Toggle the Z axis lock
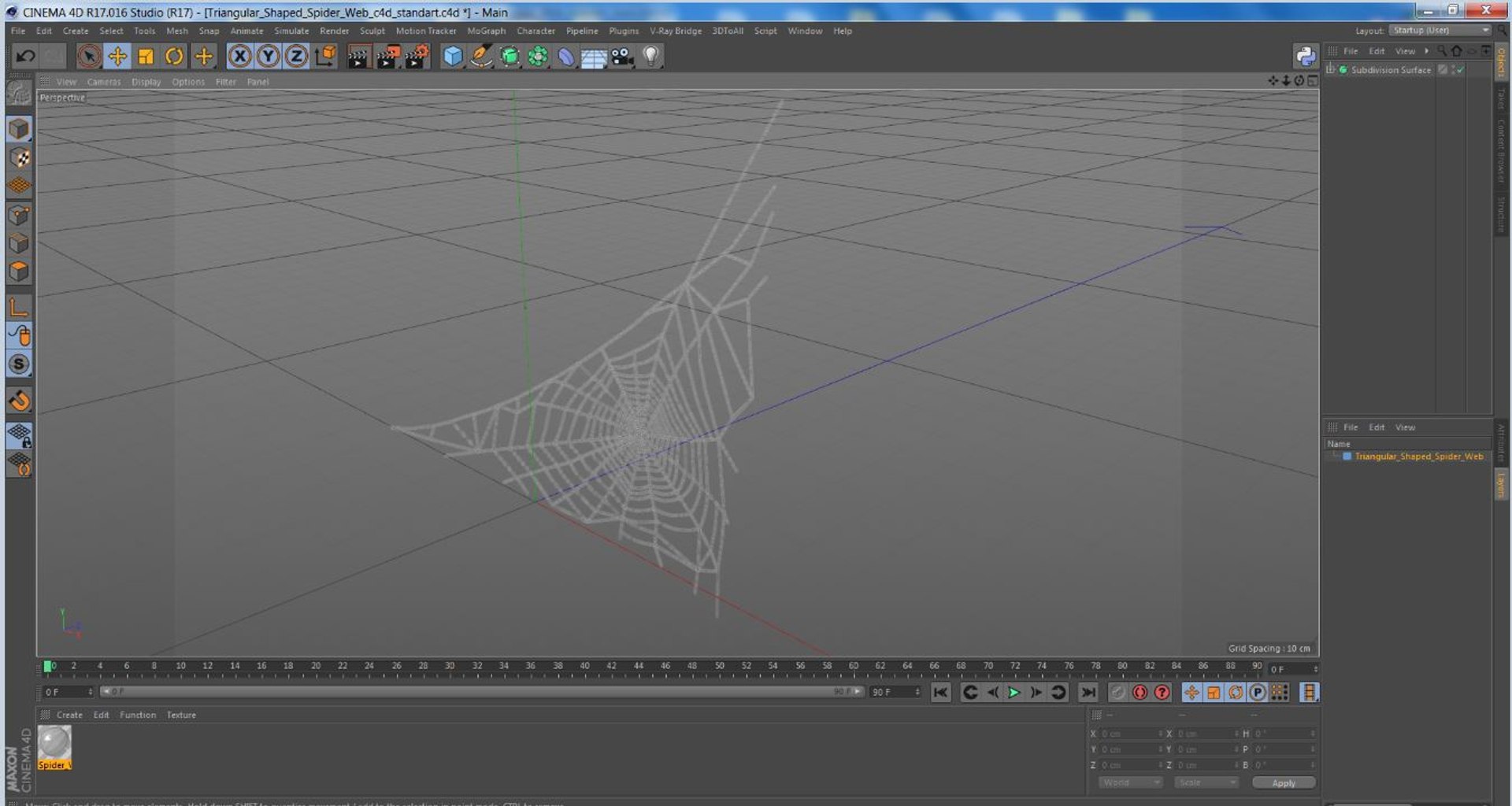This screenshot has width=1512, height=806. (x=296, y=56)
